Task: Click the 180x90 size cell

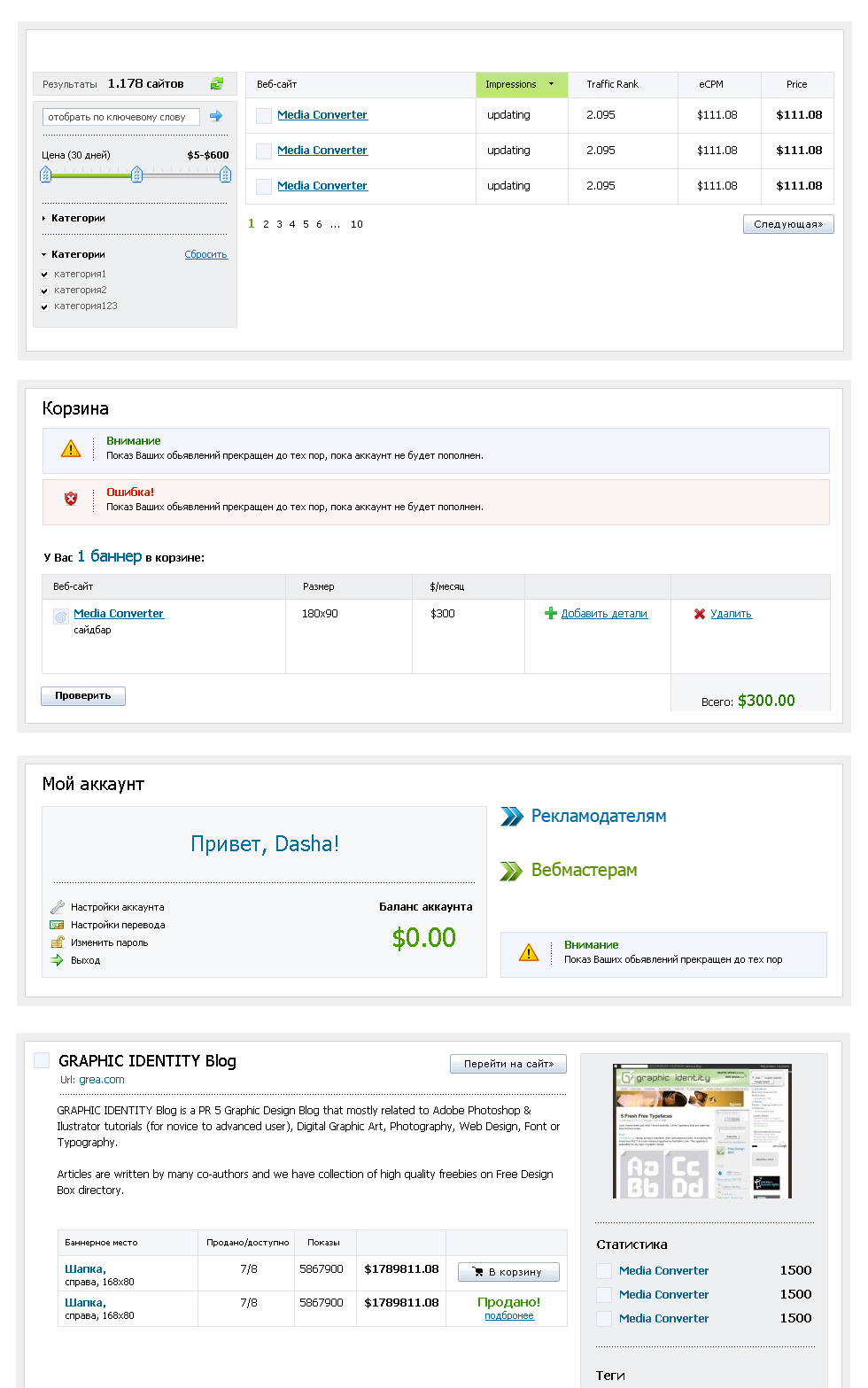Action: [x=320, y=613]
